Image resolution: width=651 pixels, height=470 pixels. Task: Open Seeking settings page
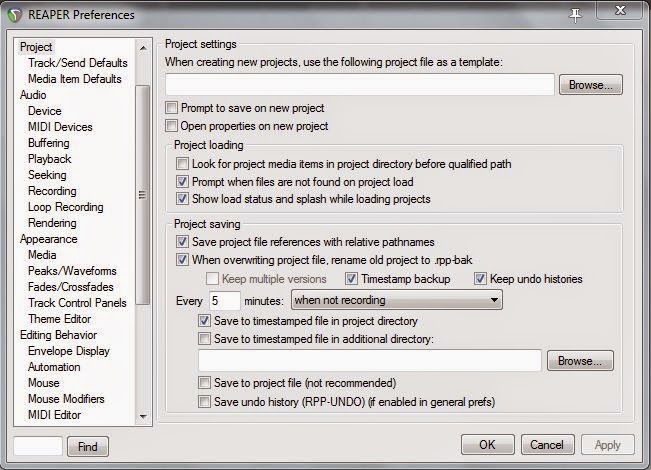47,175
